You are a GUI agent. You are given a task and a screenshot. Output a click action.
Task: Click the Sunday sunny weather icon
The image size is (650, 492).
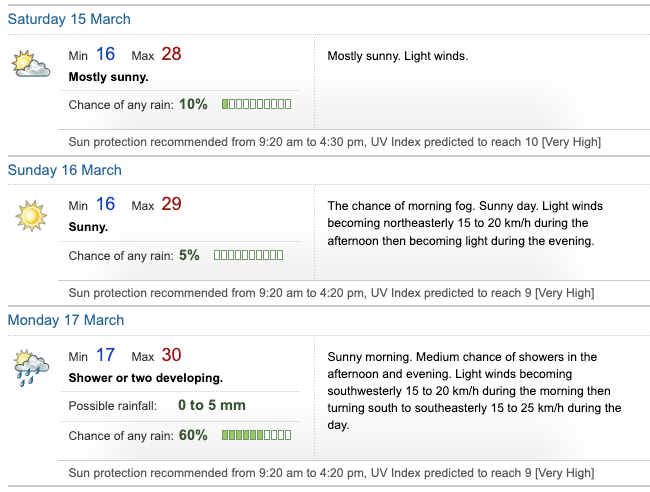(x=30, y=215)
